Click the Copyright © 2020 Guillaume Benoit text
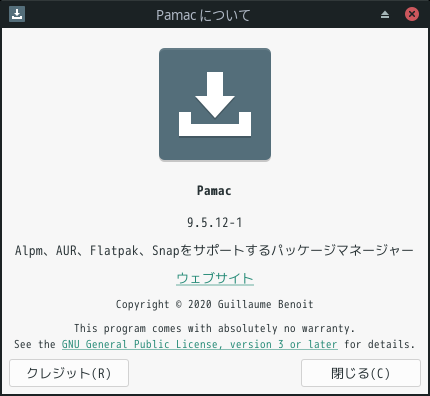The height and width of the screenshot is (396, 430). (215, 304)
